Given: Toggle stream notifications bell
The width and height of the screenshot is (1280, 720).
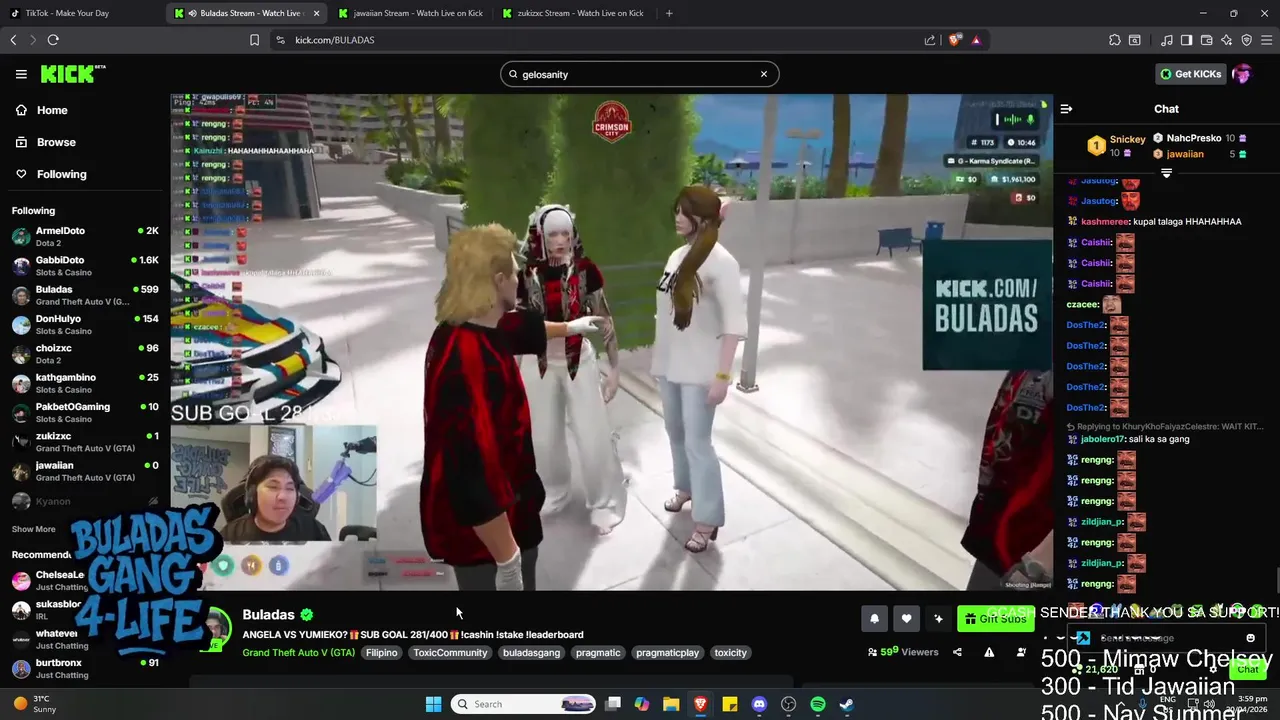Looking at the screenshot, I should (874, 619).
